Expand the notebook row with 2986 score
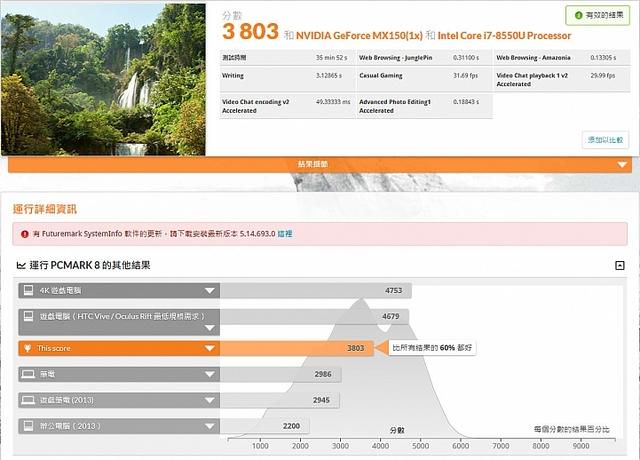This screenshot has width=640, height=460. (x=210, y=374)
